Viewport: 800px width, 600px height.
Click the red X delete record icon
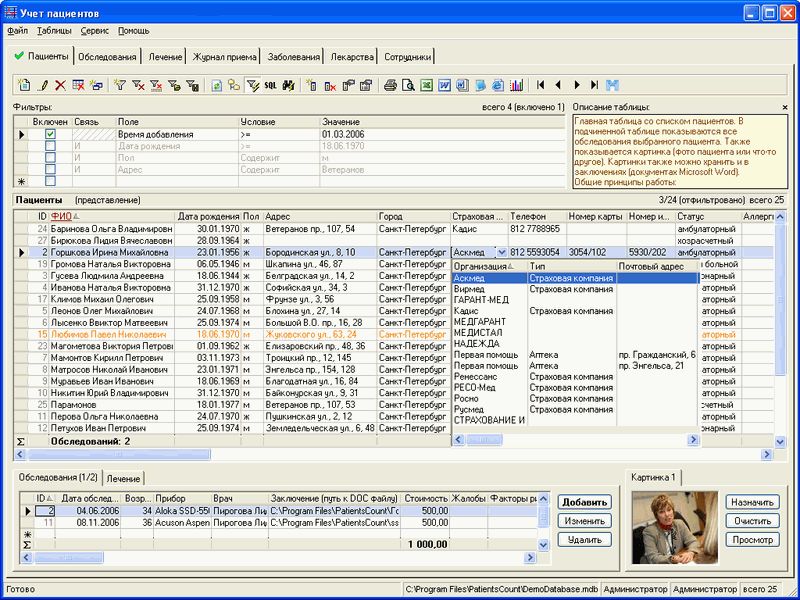coord(60,85)
